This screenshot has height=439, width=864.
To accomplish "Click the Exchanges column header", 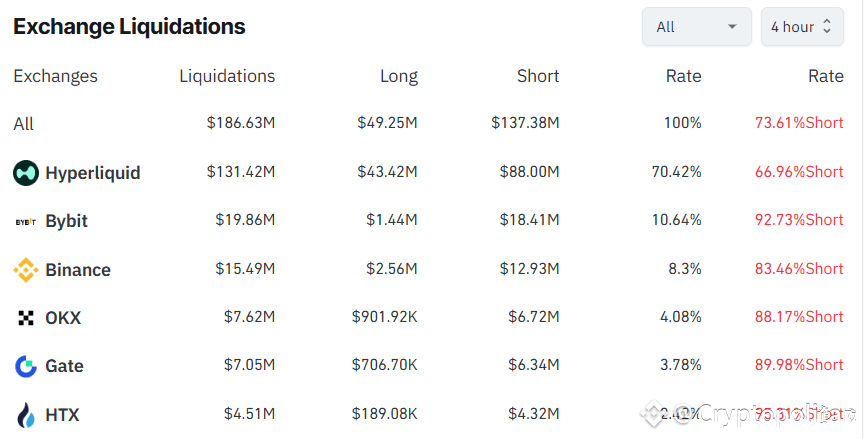I will tap(56, 76).
